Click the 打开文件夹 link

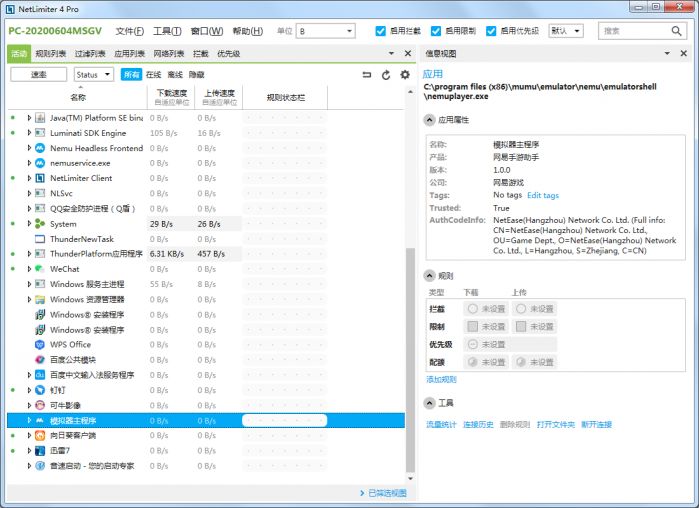pos(555,424)
